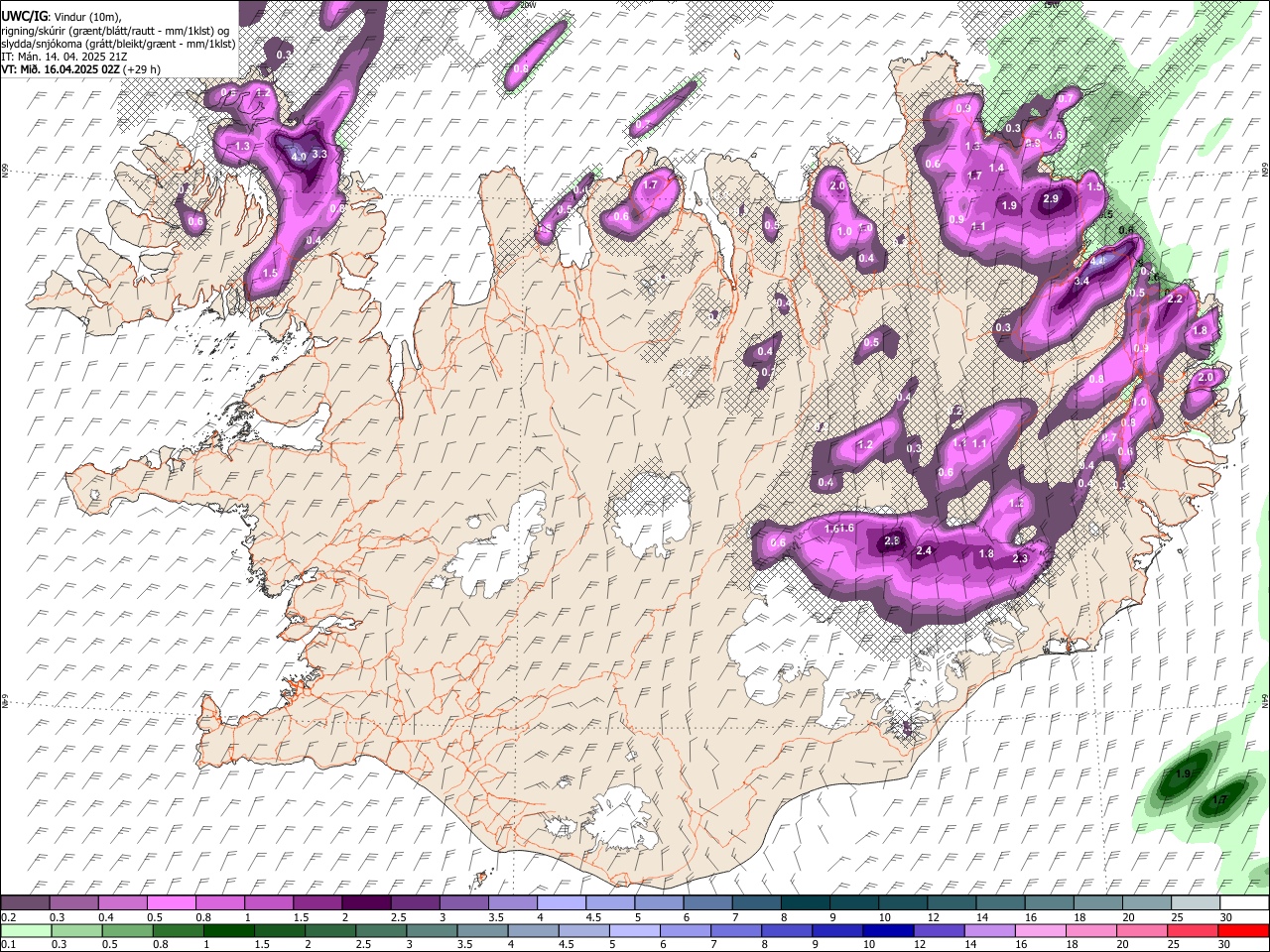Screen dimensions: 1270x952
Task: Select bottom-row navy swatch between 10 and 12
Action: coord(888,930)
